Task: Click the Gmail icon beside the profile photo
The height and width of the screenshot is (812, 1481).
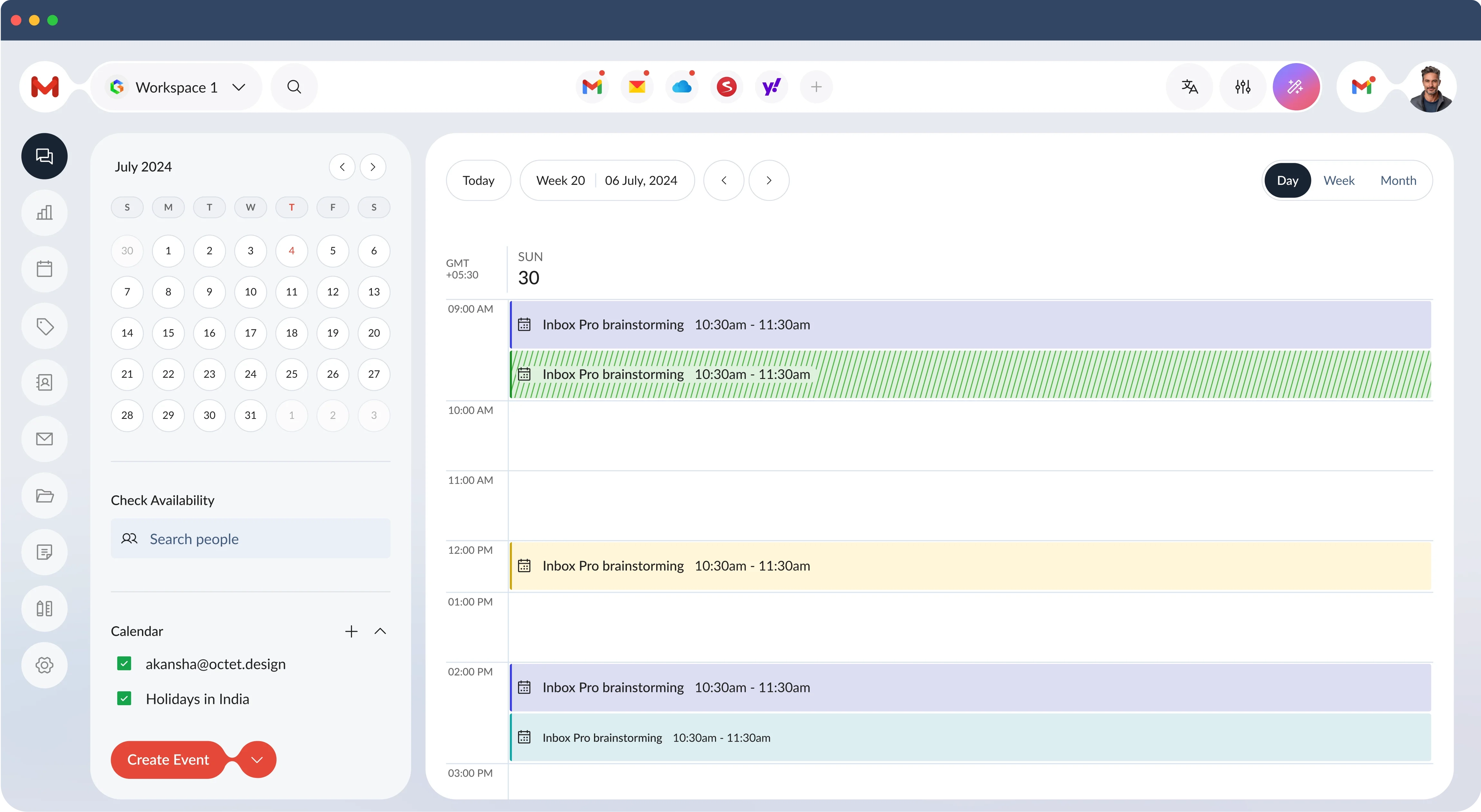Action: [1363, 87]
